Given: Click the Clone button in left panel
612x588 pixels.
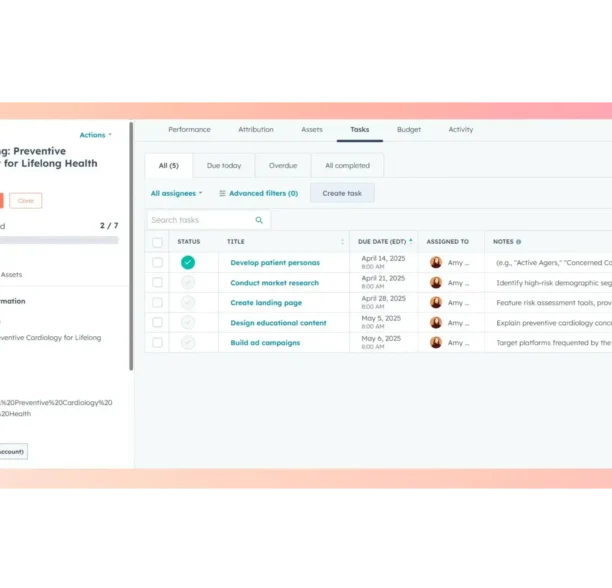Looking at the screenshot, I should tap(26, 201).
